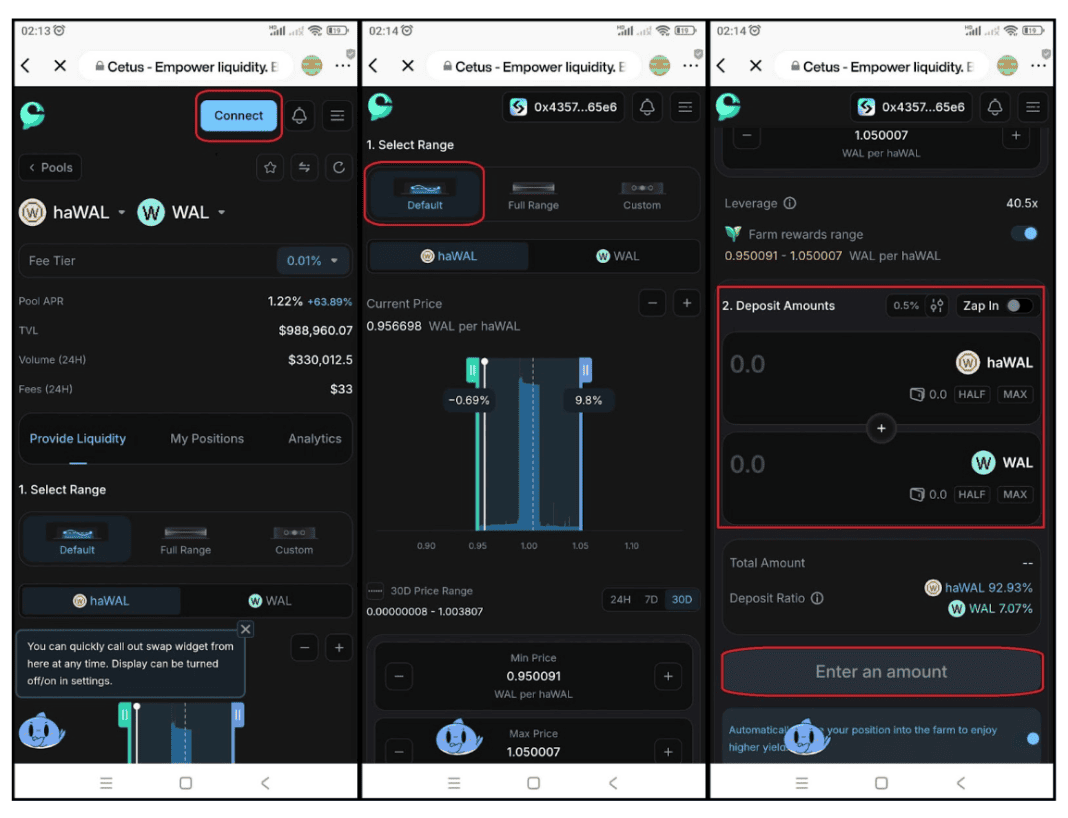This screenshot has width=1068, height=818.
Task: Open slippage 0.5% setting
Action: [906, 306]
